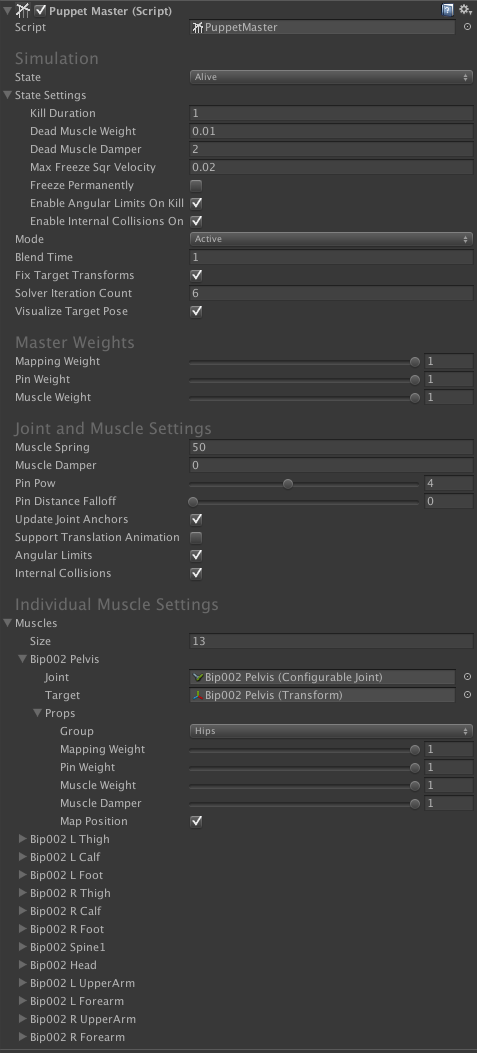Click the Transform icon in Target field
The image size is (477, 1053).
tap(198, 695)
